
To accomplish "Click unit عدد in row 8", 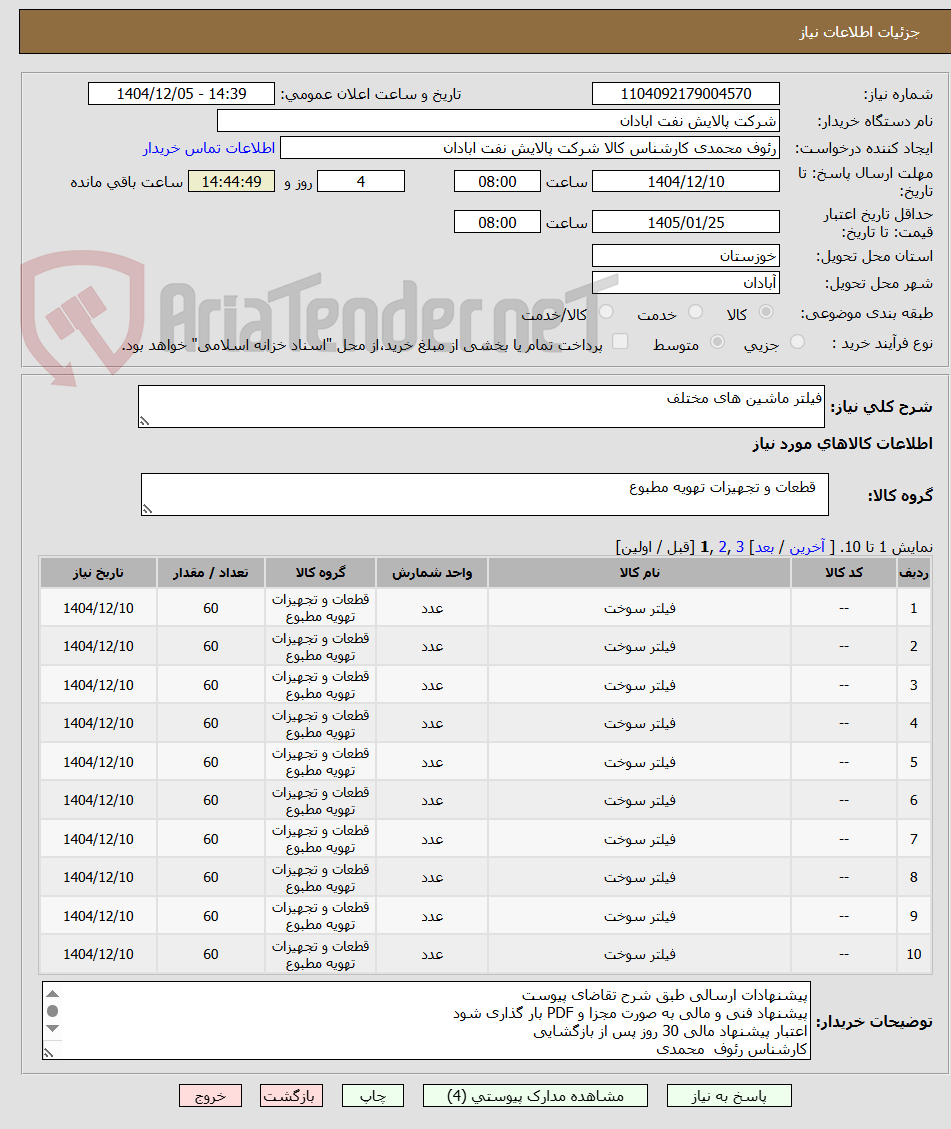I will (432, 877).
